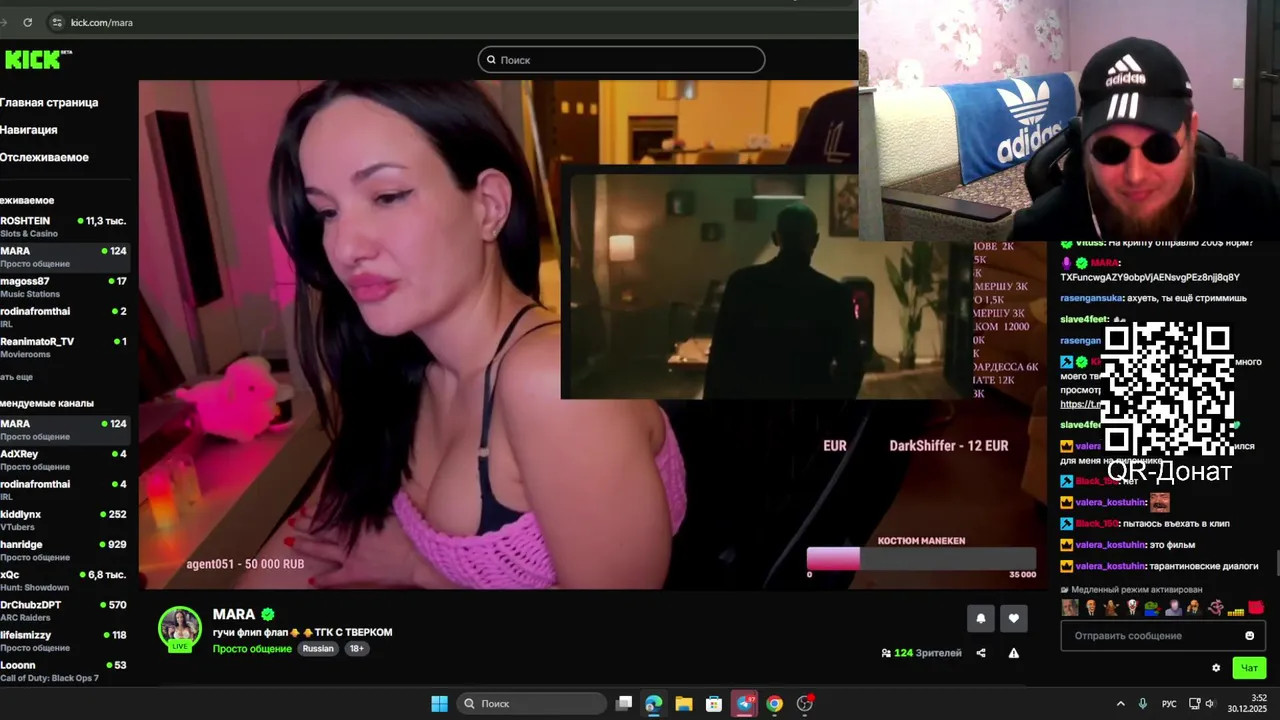1280x720 pixels.
Task: Open Task View on taskbar
Action: (624, 703)
